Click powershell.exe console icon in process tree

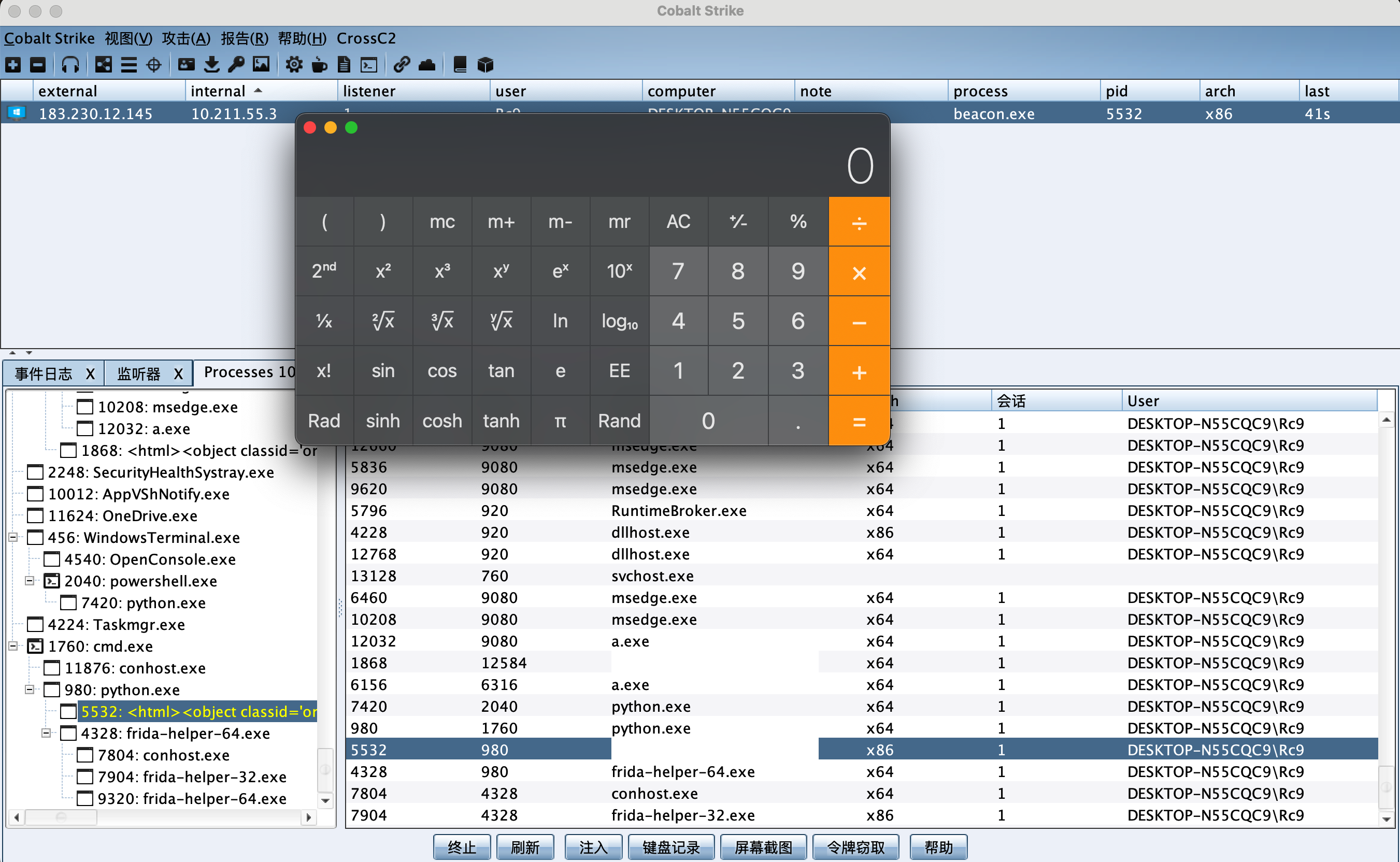click(52, 581)
